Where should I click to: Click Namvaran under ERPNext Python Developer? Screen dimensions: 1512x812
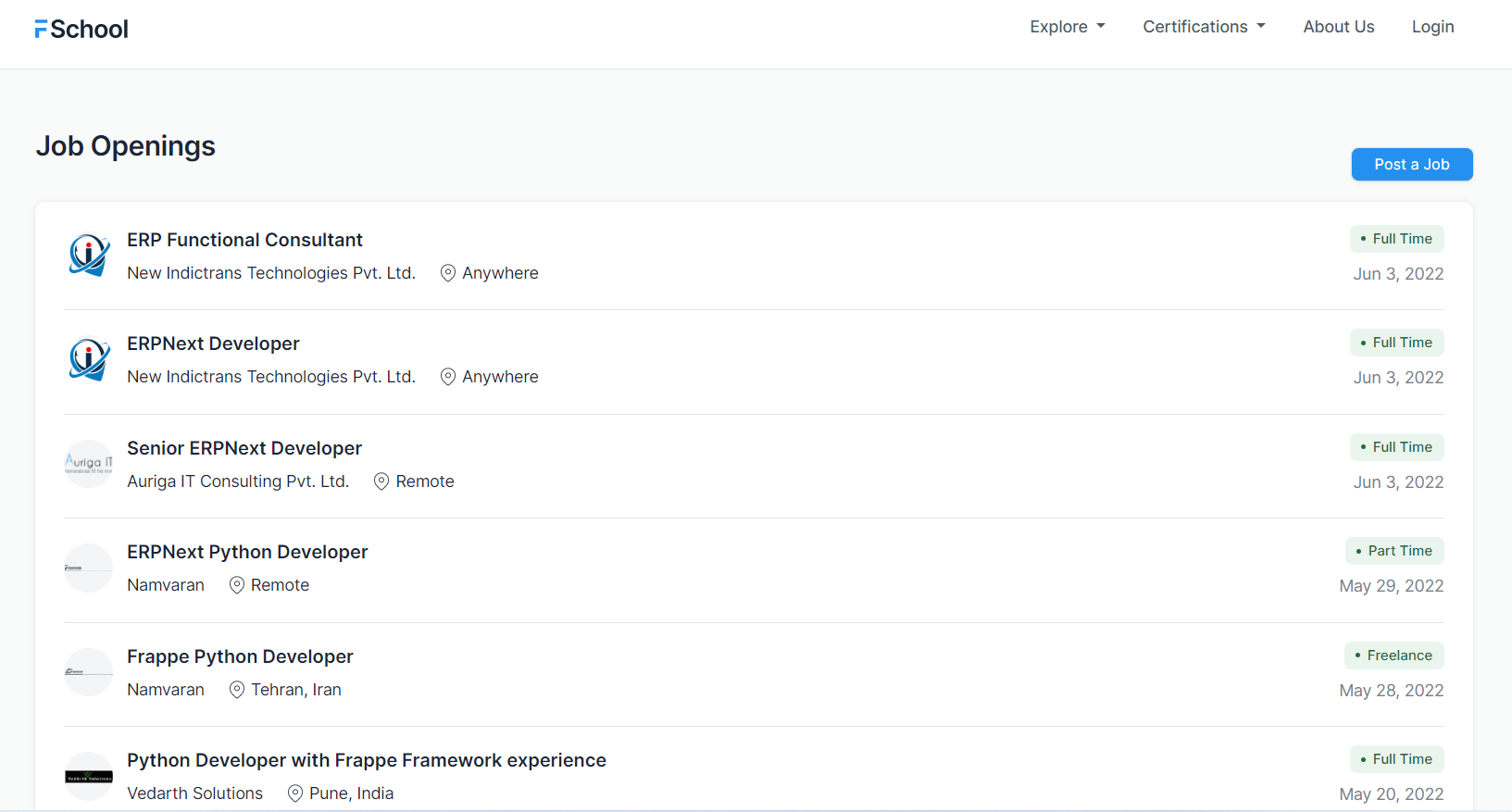click(166, 585)
